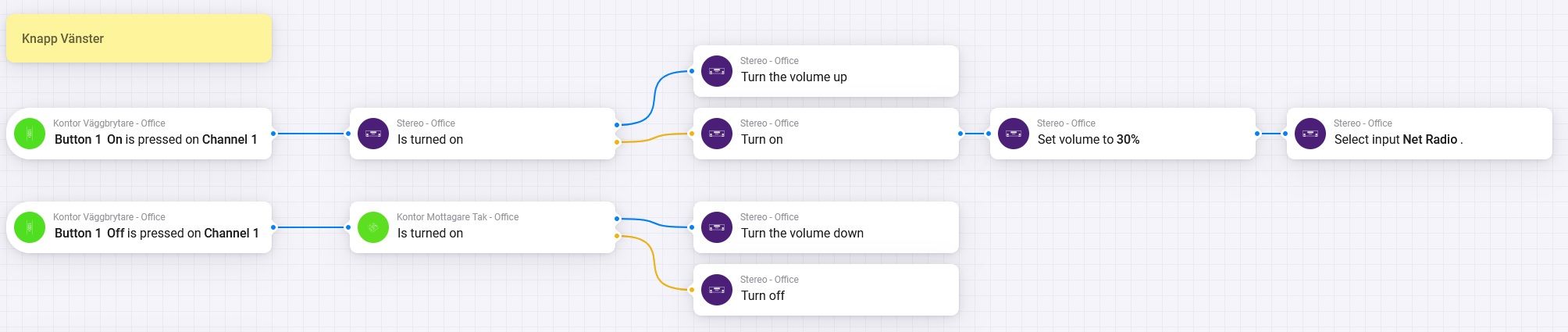The width and height of the screenshot is (1568, 332).
Task: Click the stereo icon on the Turn on card
Action: click(717, 134)
